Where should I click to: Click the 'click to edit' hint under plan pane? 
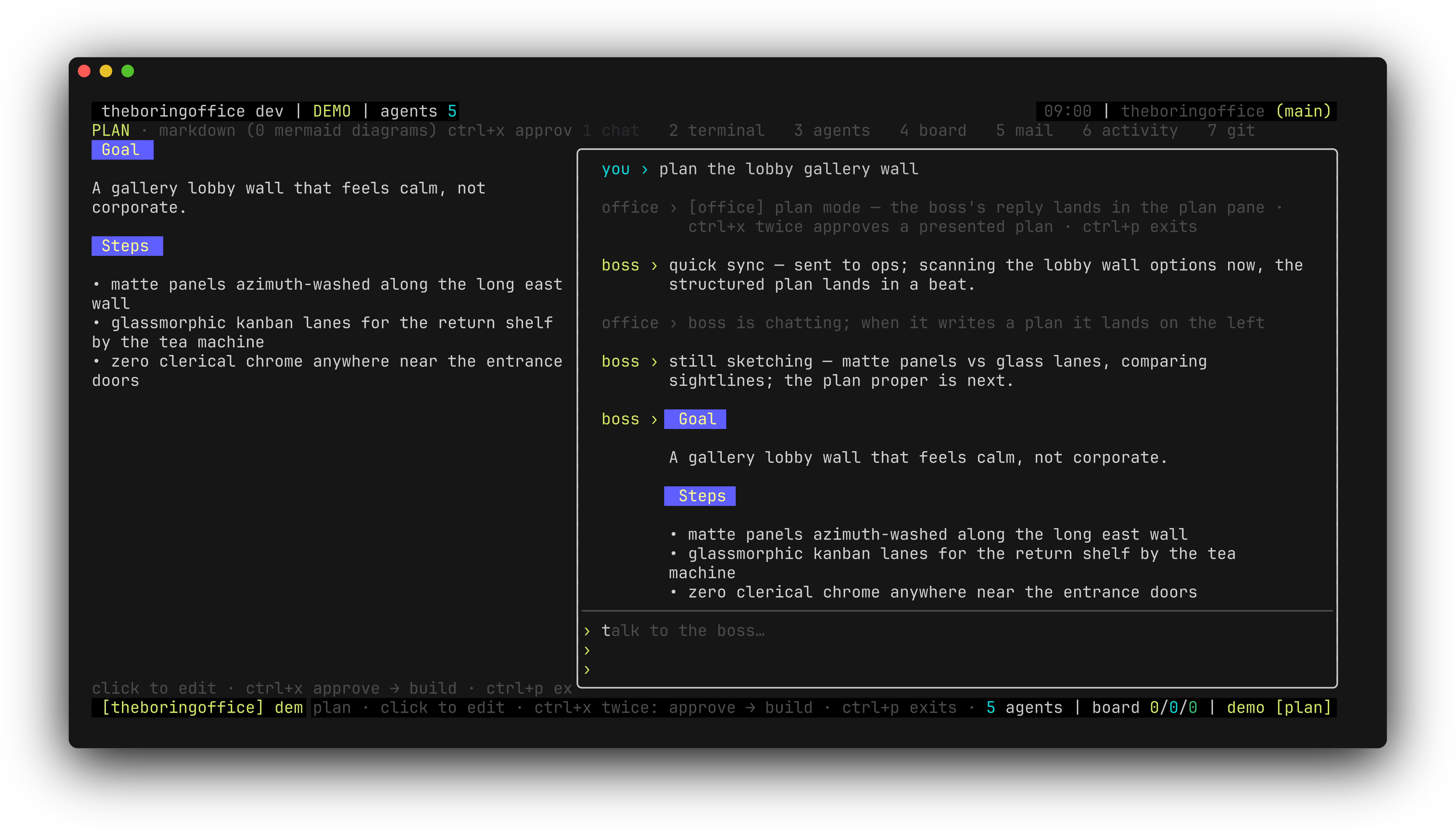pos(154,688)
